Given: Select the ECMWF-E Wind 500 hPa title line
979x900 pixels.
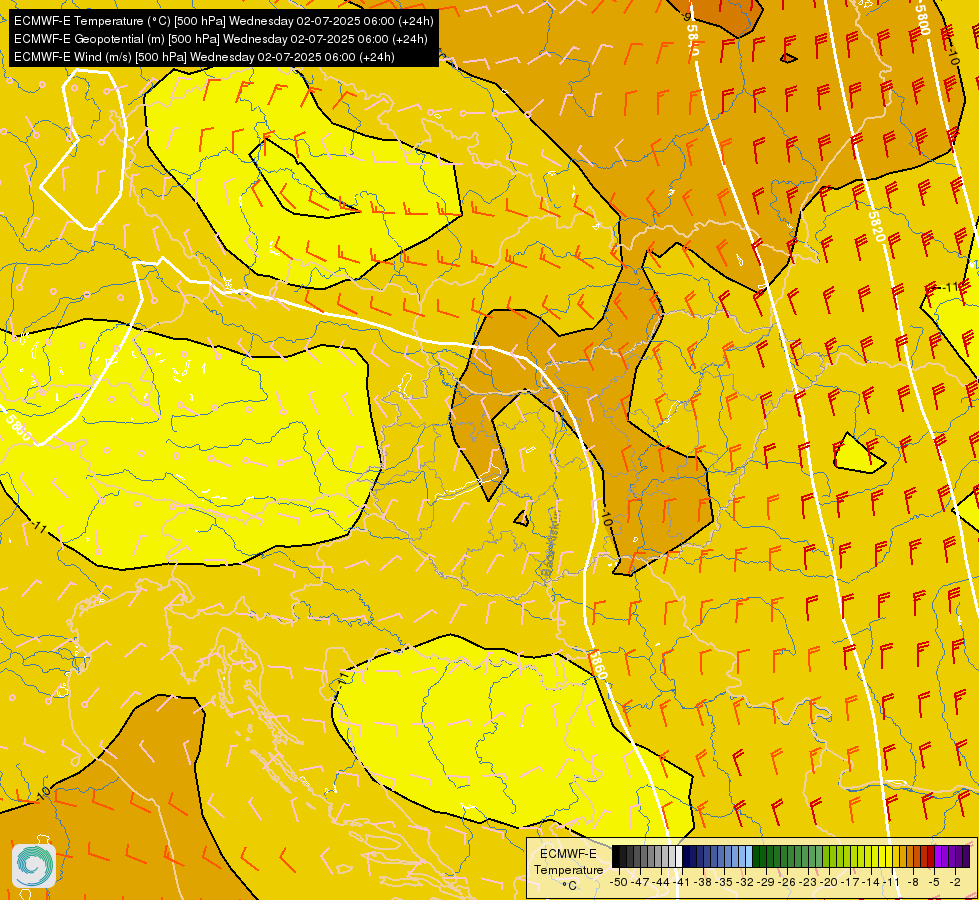Looking at the screenshot, I should (x=204, y=57).
